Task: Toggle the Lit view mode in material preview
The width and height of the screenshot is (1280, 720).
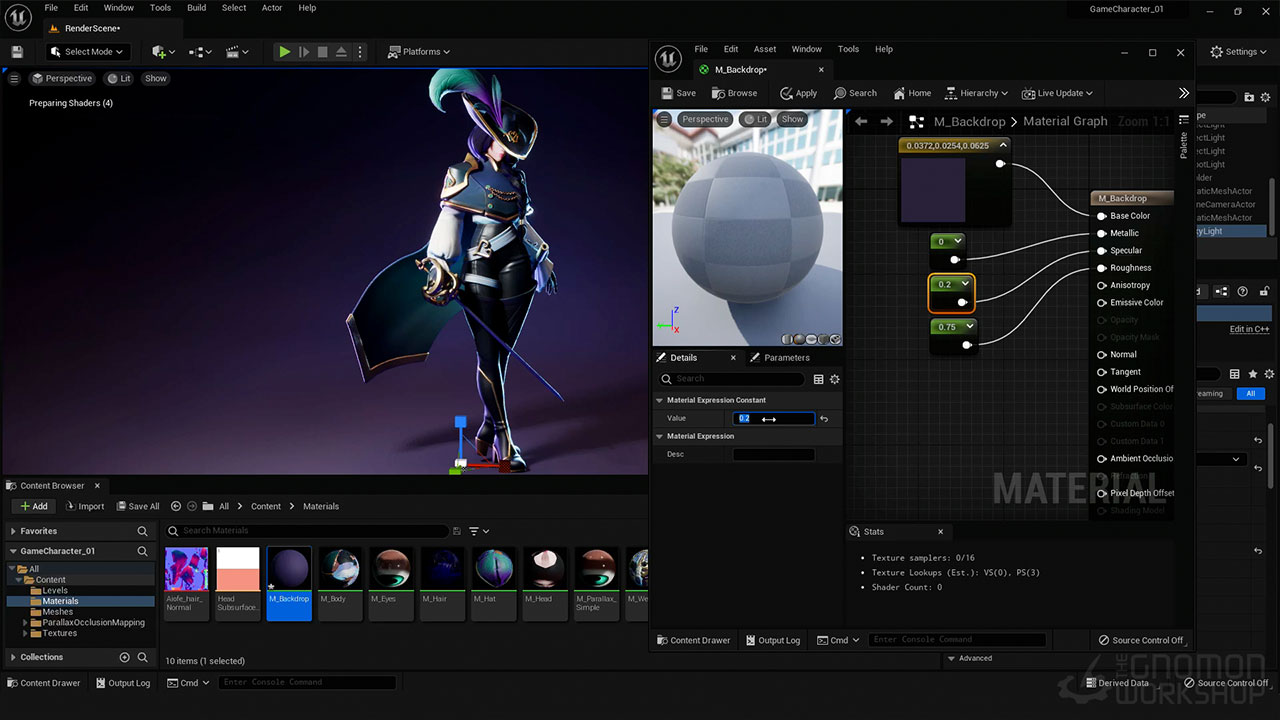Action: pyautogui.click(x=754, y=119)
